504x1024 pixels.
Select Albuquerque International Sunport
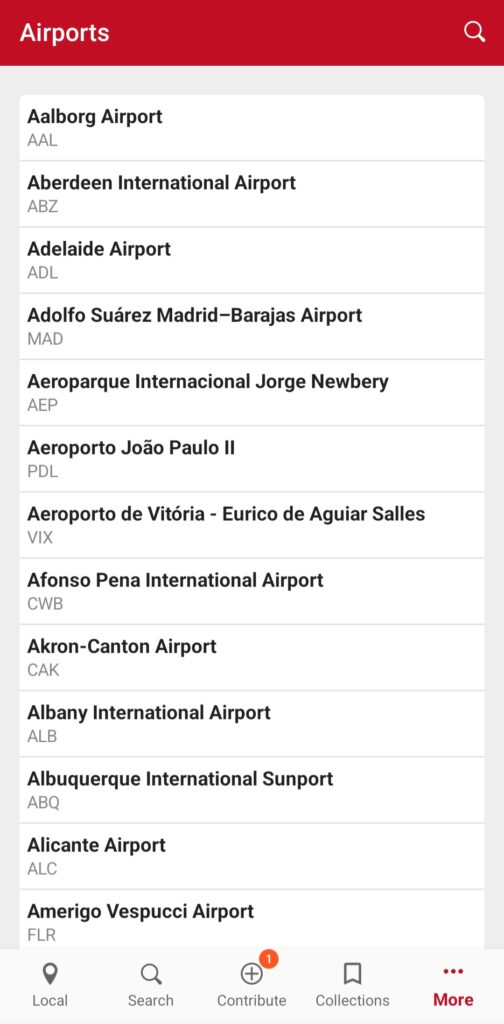click(252, 790)
